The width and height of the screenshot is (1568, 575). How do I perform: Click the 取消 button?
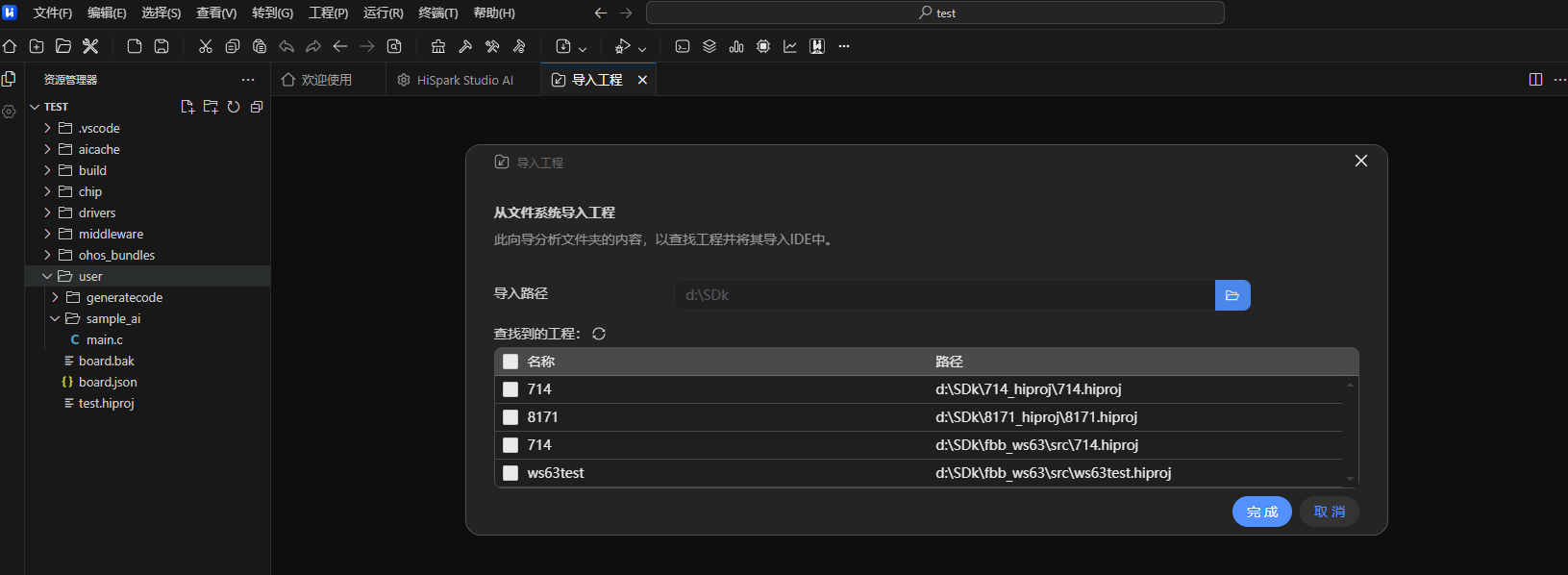click(1330, 512)
